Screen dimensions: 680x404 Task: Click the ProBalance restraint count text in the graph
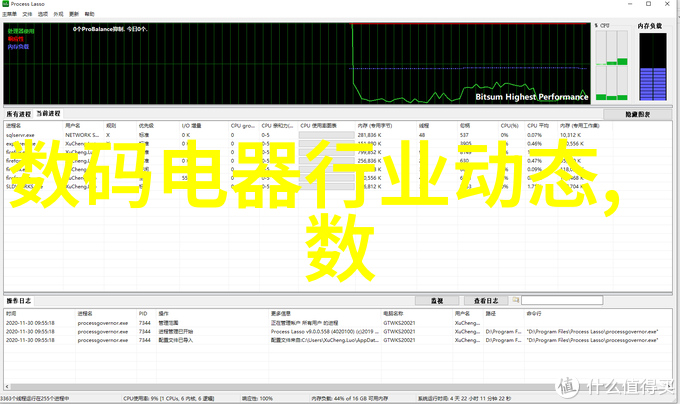click(x=110, y=29)
